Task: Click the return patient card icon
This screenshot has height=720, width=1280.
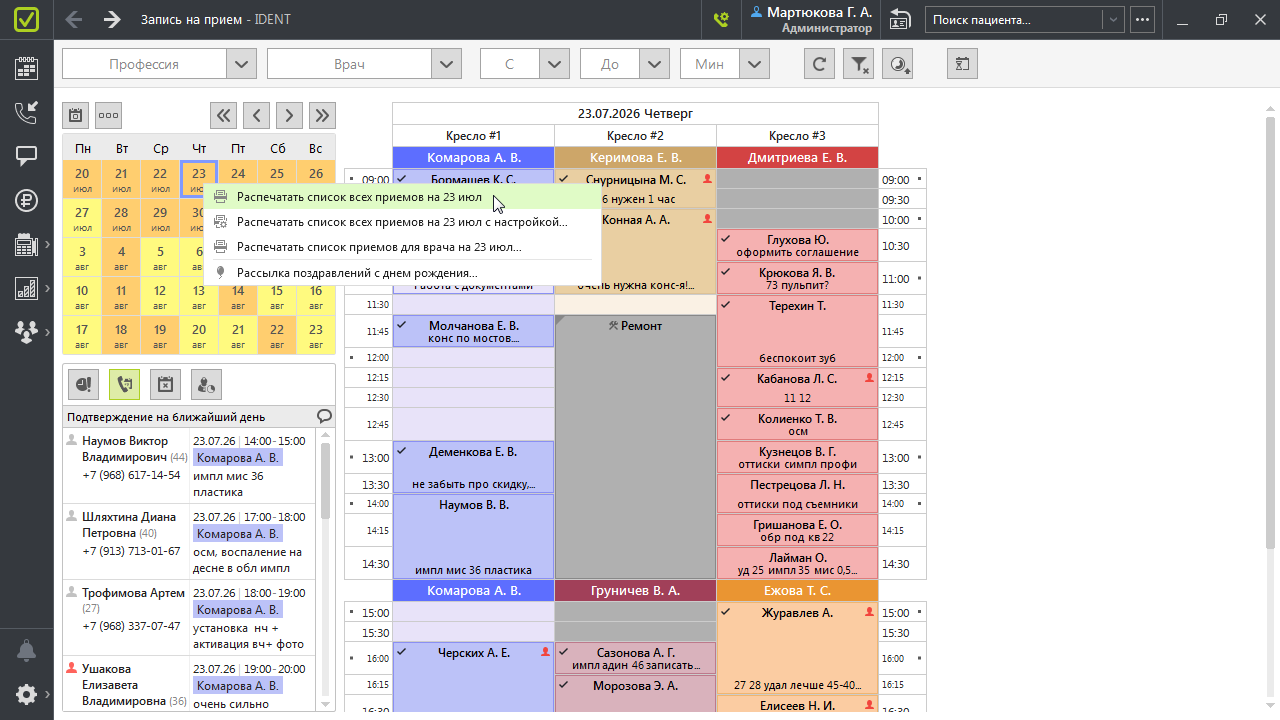Action: coord(900,20)
